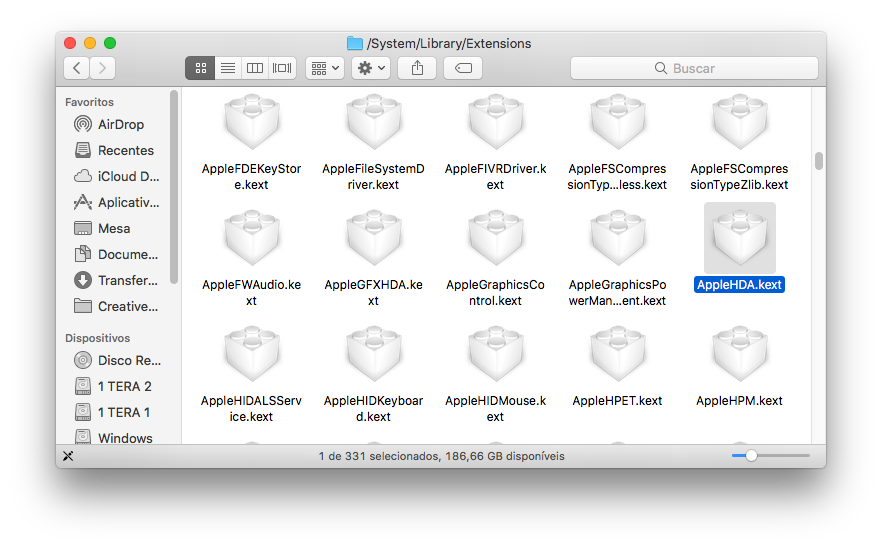Adjust the icon size slider
This screenshot has width=882, height=548.
click(751, 455)
